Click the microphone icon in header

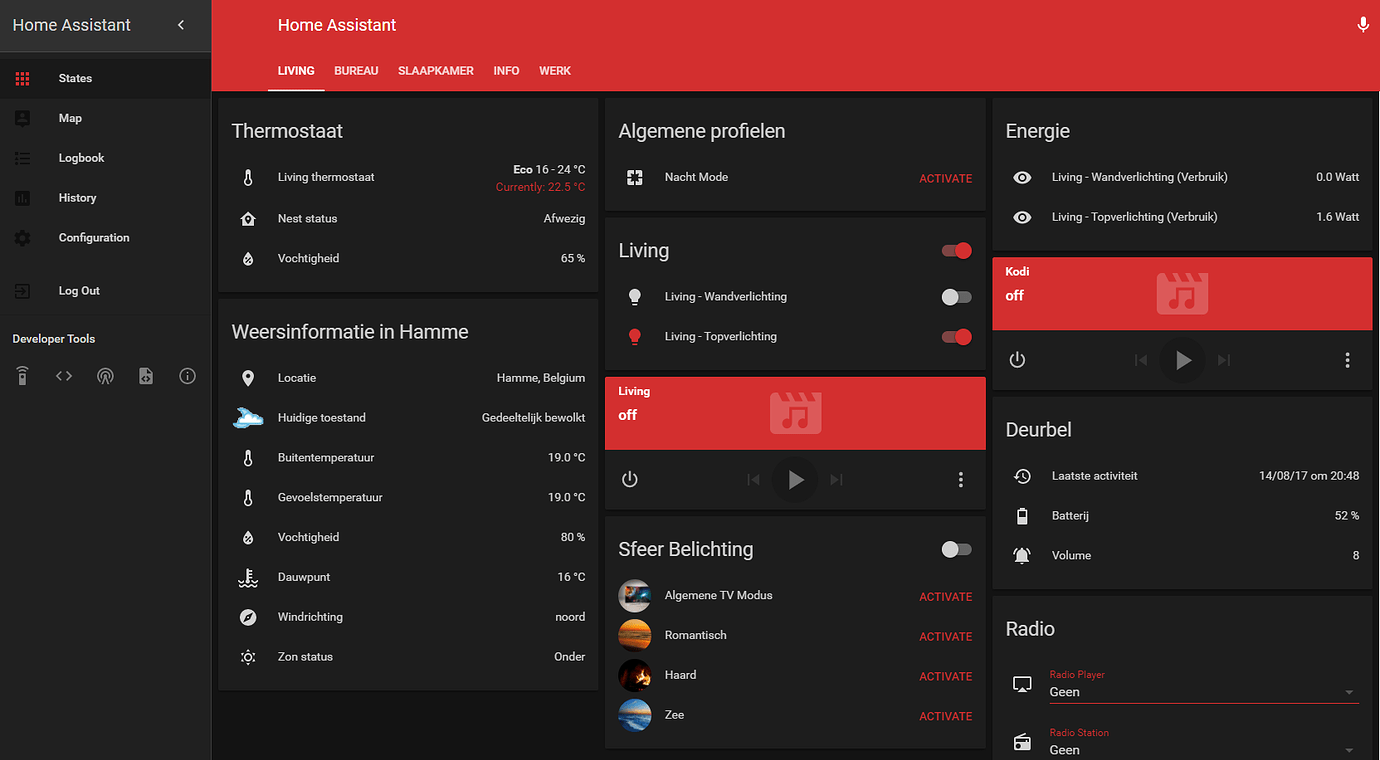pos(1362,25)
